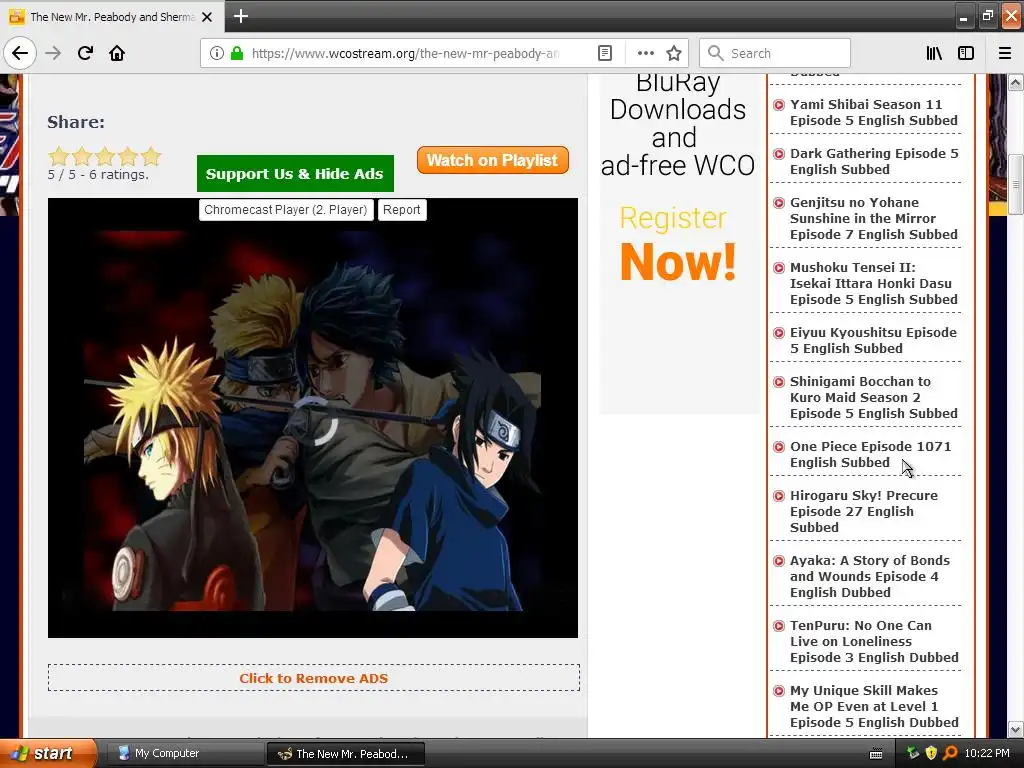Open the Library icon in toolbar

(934, 54)
